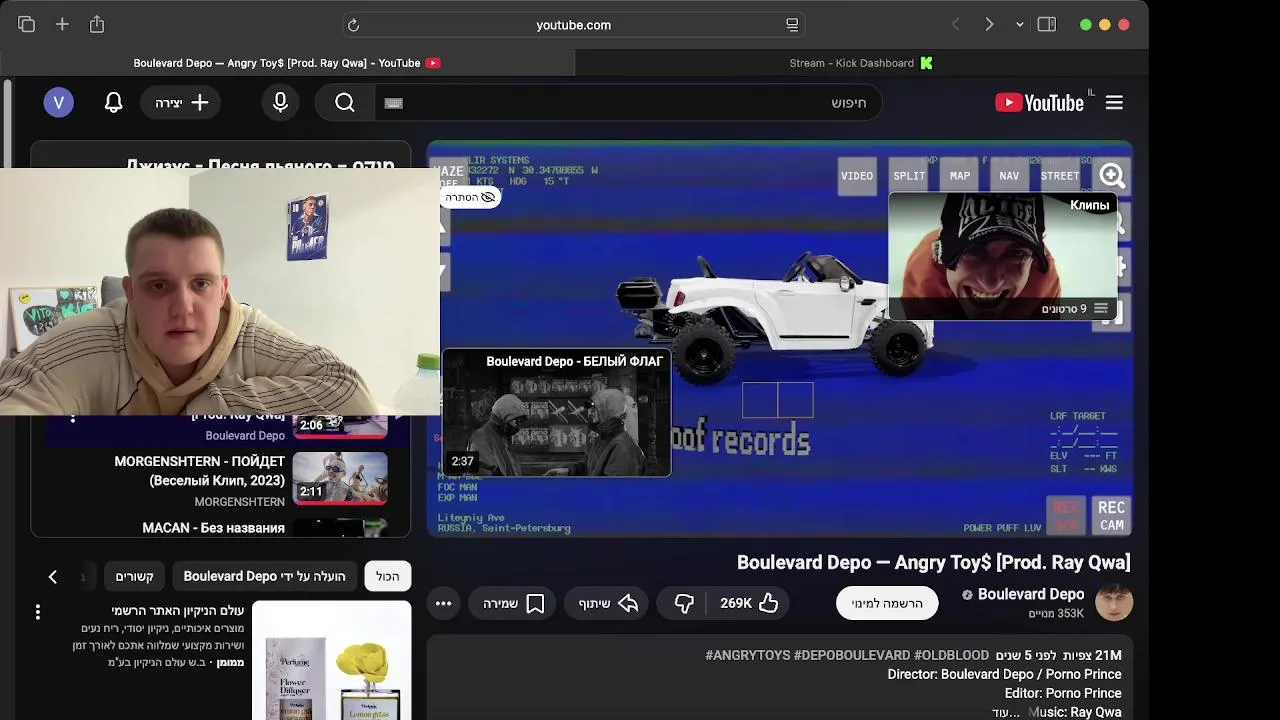Save the video (שמירה)
This screenshot has height=720, width=1280.
pos(514,603)
